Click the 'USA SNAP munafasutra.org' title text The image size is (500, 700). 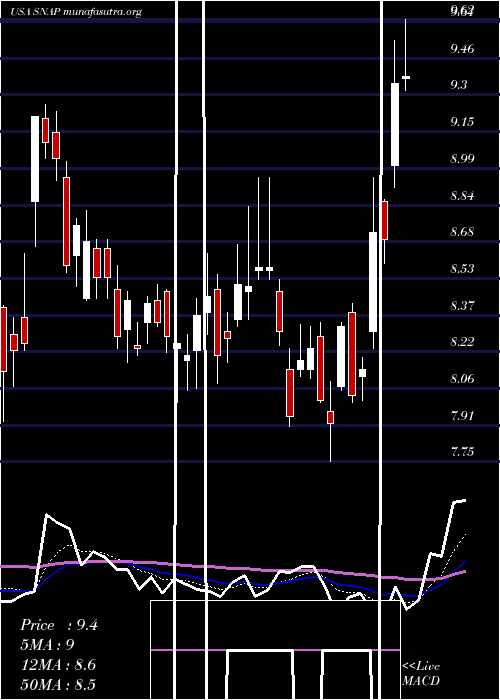pyautogui.click(x=76, y=12)
